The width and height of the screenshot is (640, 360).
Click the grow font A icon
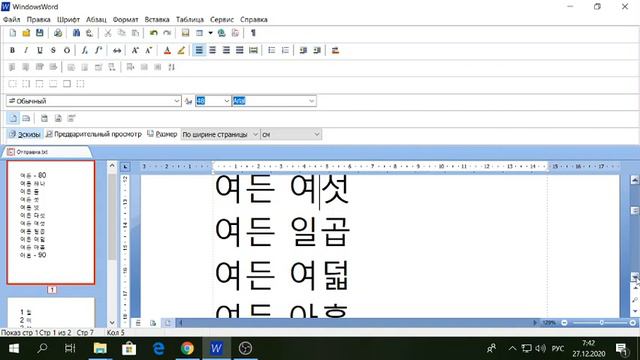click(x=135, y=50)
